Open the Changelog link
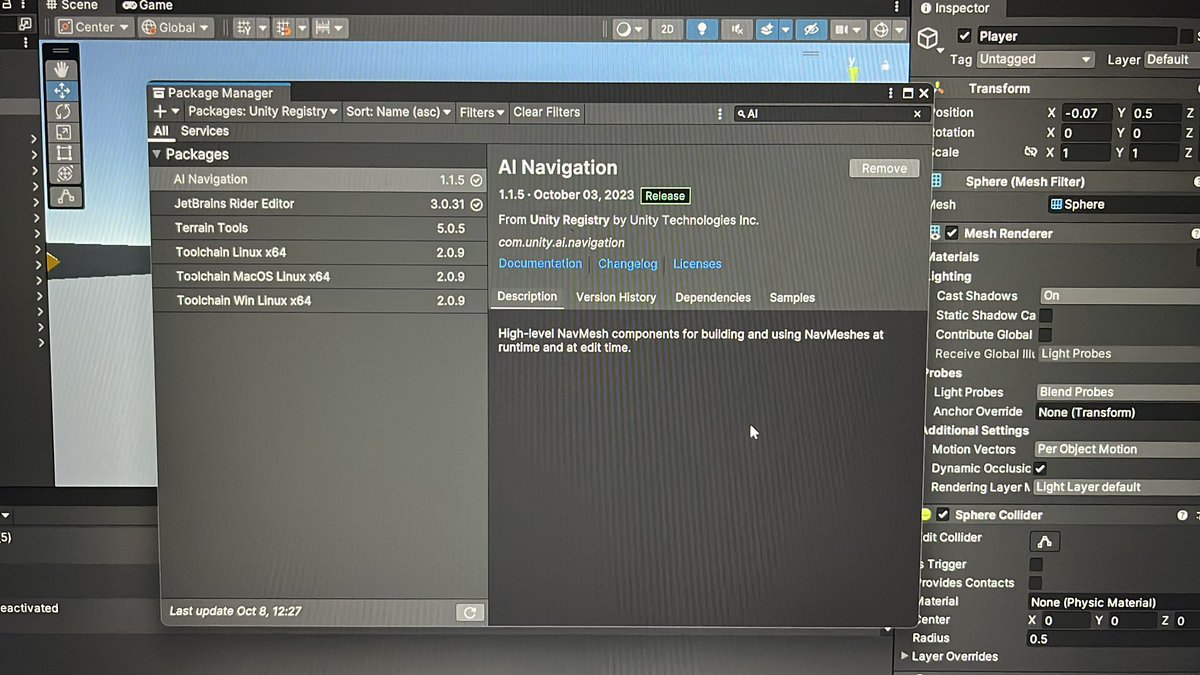 coord(628,264)
